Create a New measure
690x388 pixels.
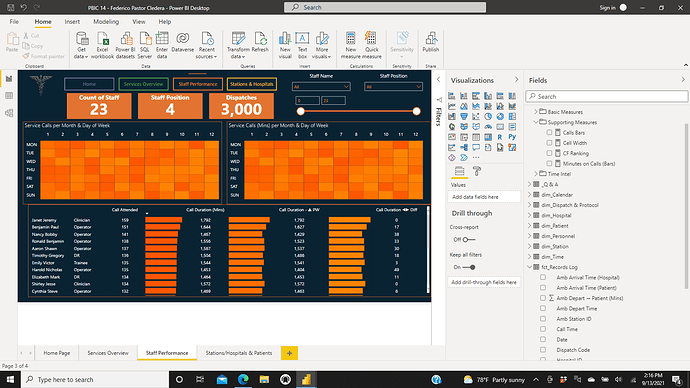[x=351, y=45]
